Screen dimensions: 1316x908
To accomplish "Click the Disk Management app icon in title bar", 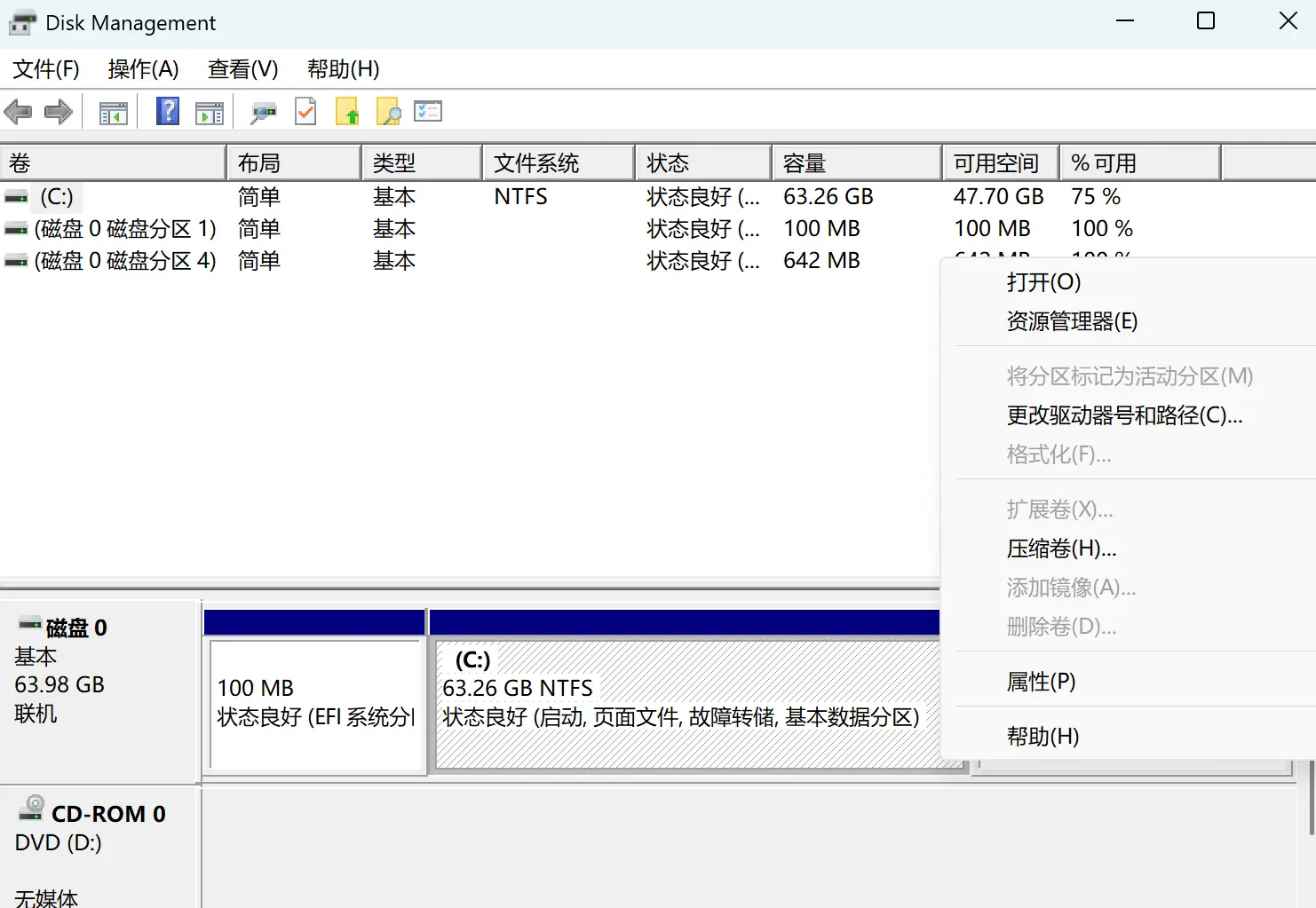I will (22, 23).
